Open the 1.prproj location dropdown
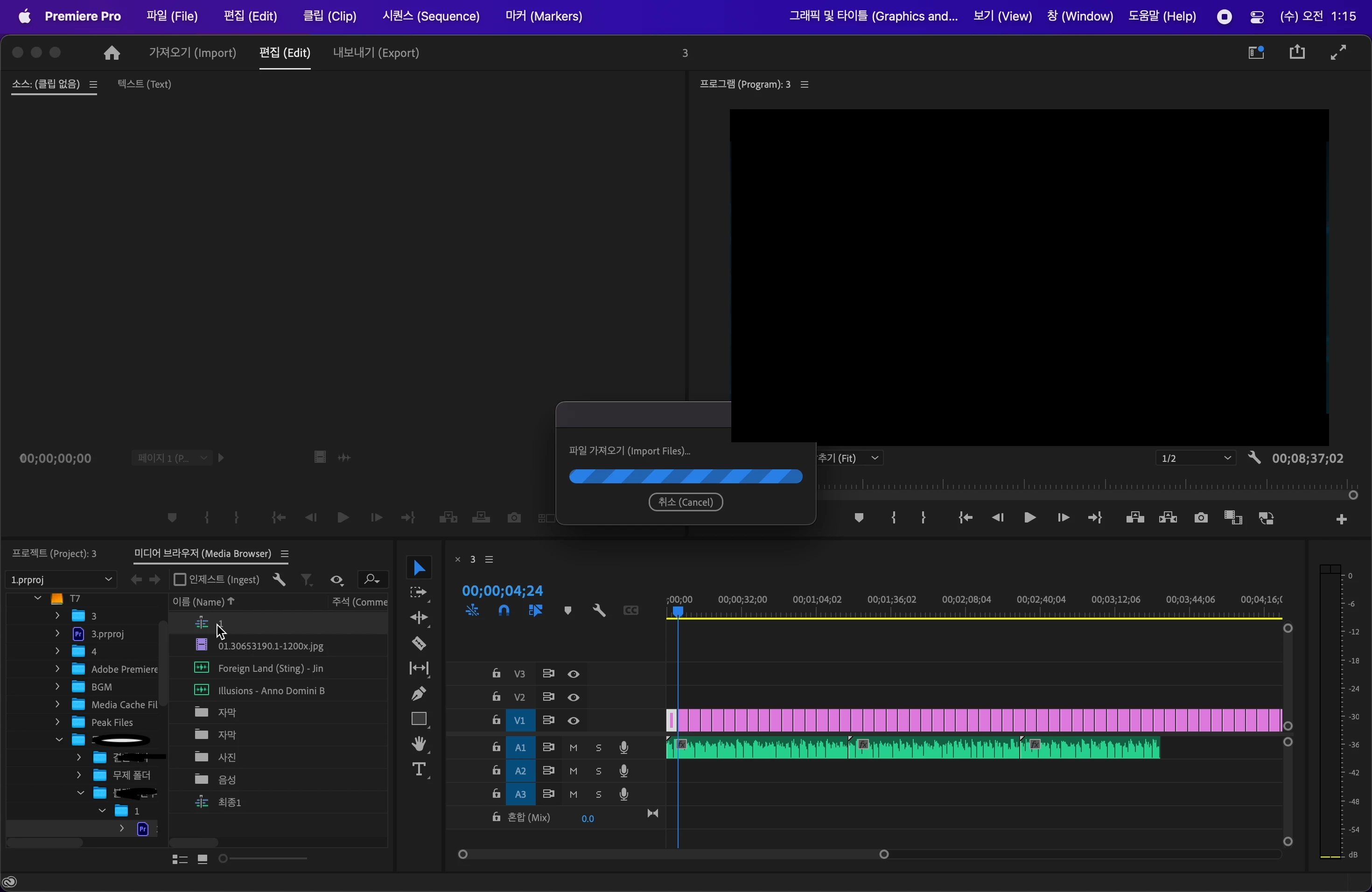 tap(61, 580)
